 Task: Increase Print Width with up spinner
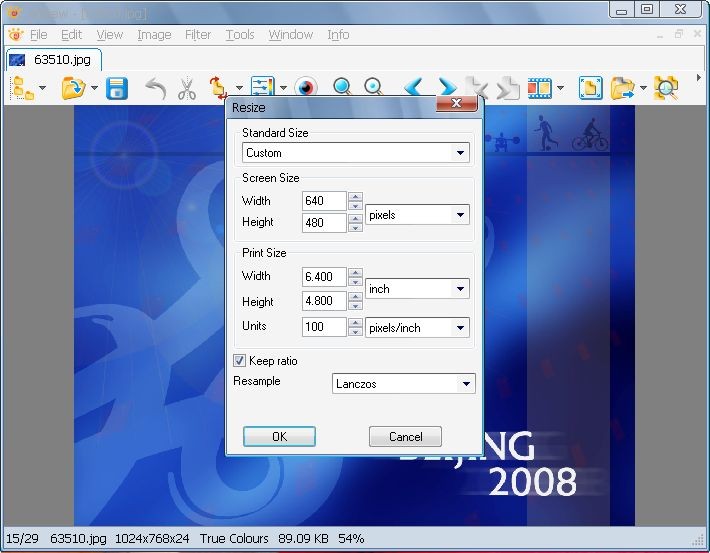pyautogui.click(x=355, y=272)
